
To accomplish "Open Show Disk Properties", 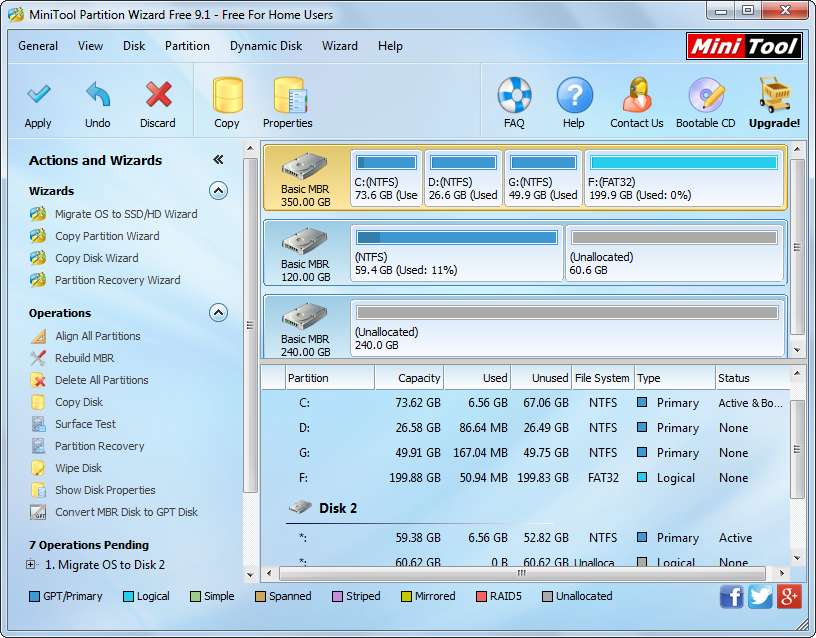I will [x=105, y=490].
